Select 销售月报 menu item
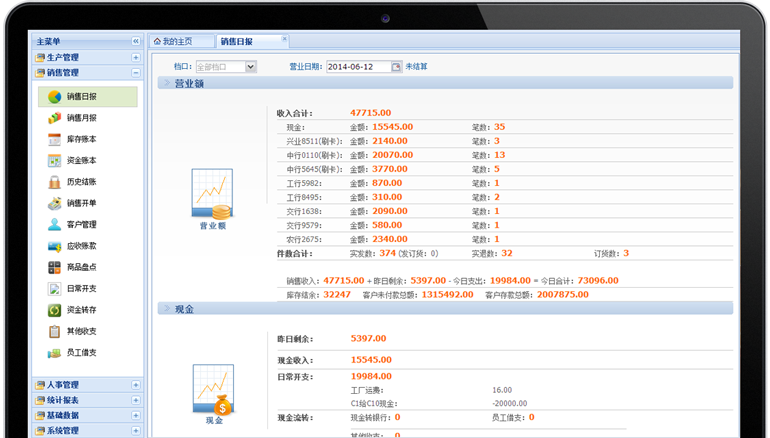This screenshot has height=438, width=770. [88, 118]
